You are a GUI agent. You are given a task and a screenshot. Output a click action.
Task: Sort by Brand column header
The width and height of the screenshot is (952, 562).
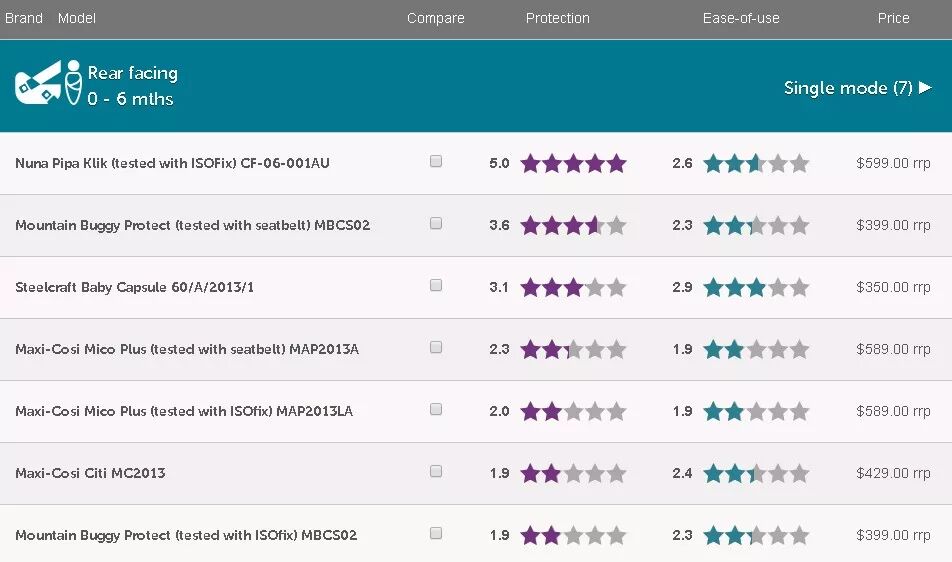pos(24,18)
